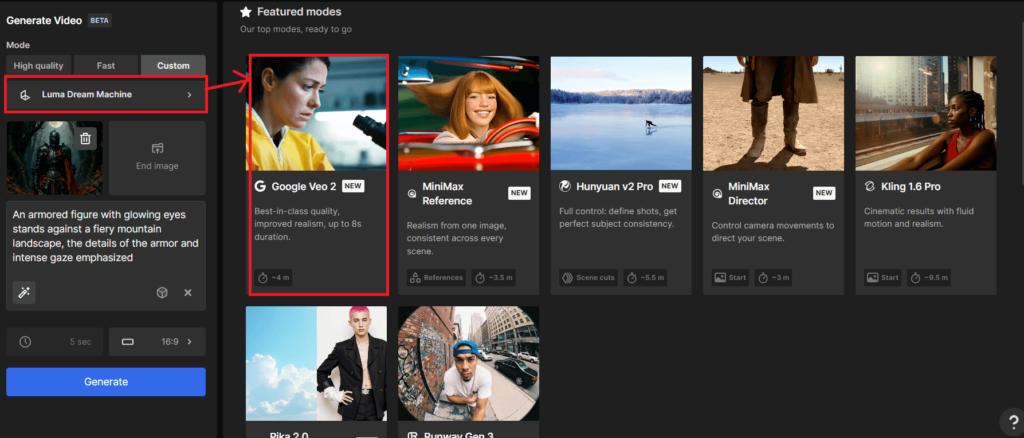Click the Google Veo 2 title
The height and width of the screenshot is (438, 1024).
304,187
